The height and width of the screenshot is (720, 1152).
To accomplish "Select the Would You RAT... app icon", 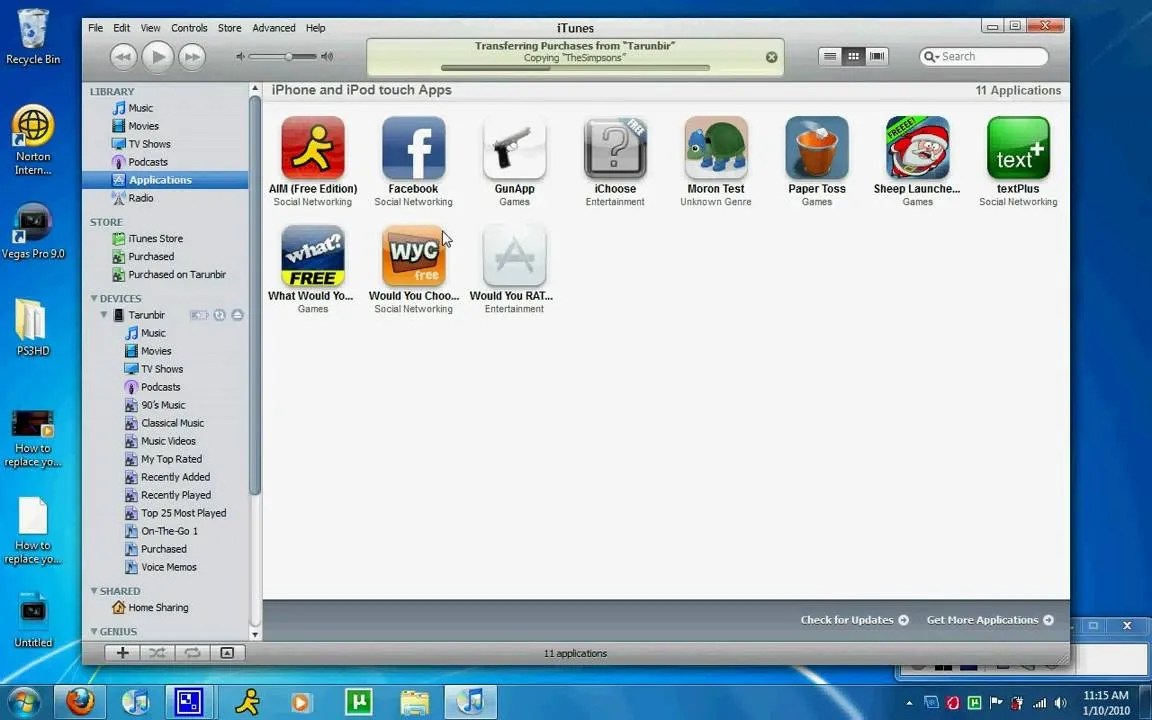I will coord(514,256).
